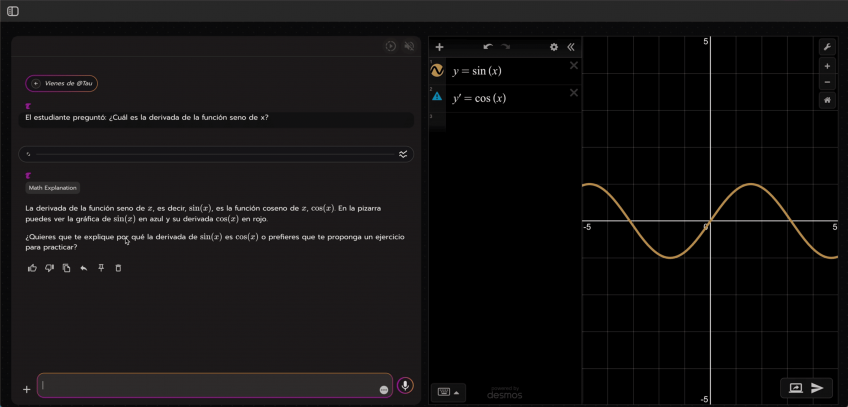This screenshot has width=848, height=407.
Task: Copy the math explanation message
Action: pos(67,268)
